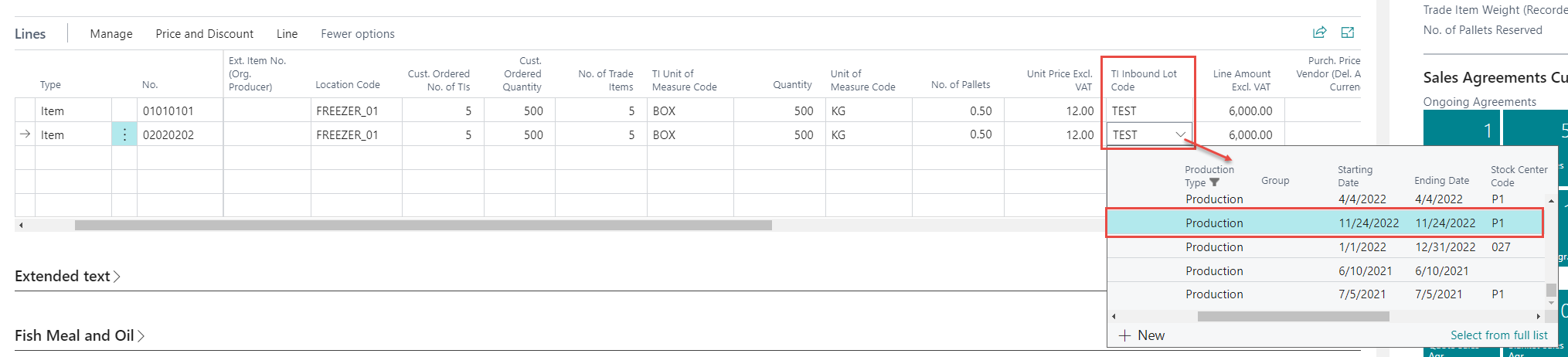The width and height of the screenshot is (1568, 357).
Task: Open the Line menu
Action: pos(287,34)
